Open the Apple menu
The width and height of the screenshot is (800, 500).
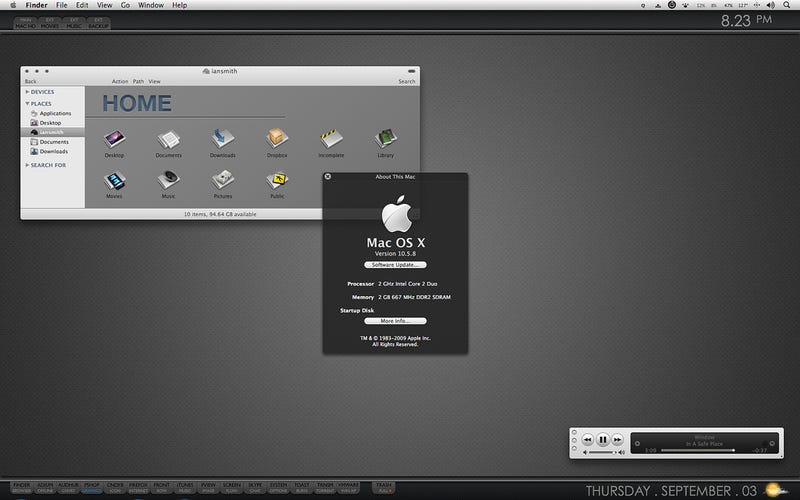13,5
